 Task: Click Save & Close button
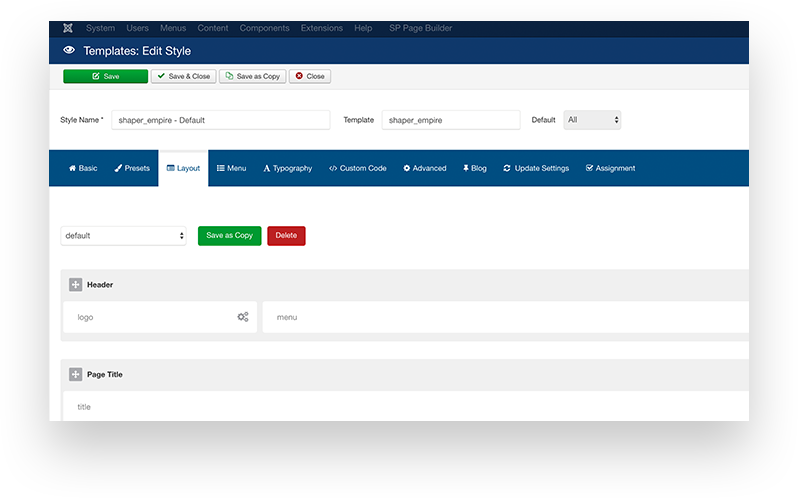(183, 76)
